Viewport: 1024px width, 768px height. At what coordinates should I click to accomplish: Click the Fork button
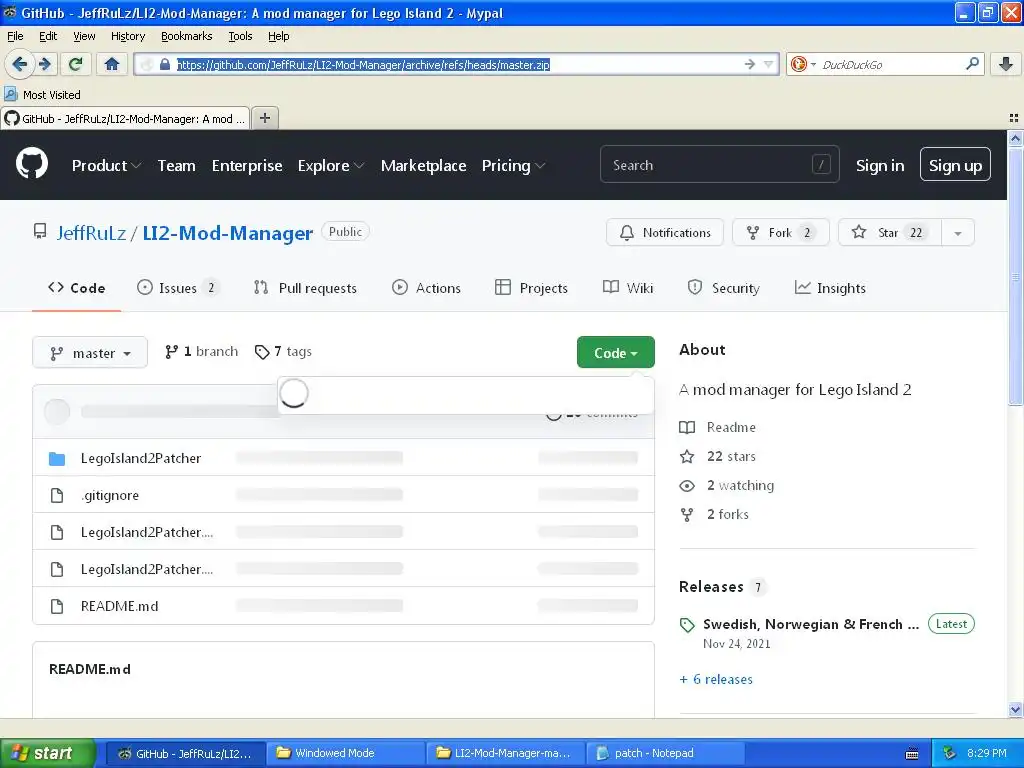781,232
